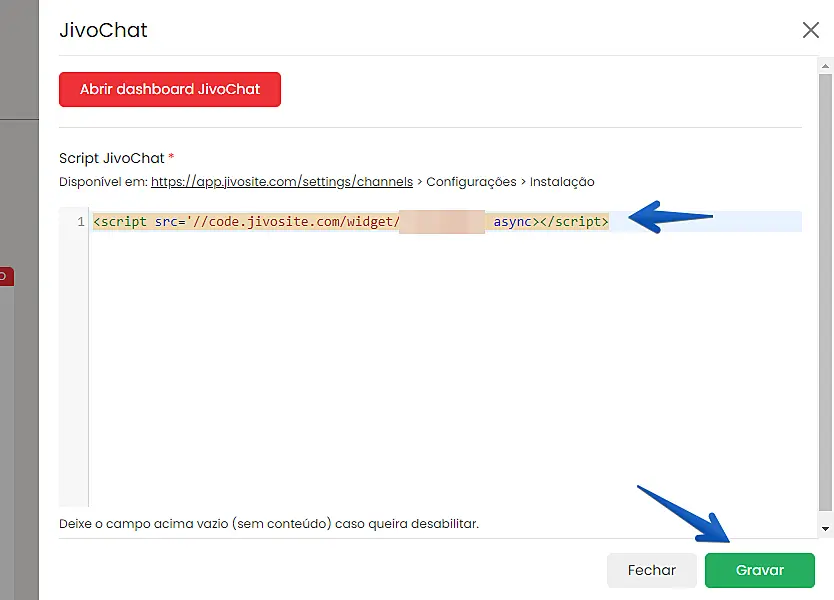
Task: Click into the script code editor line 1
Action: 446,222
